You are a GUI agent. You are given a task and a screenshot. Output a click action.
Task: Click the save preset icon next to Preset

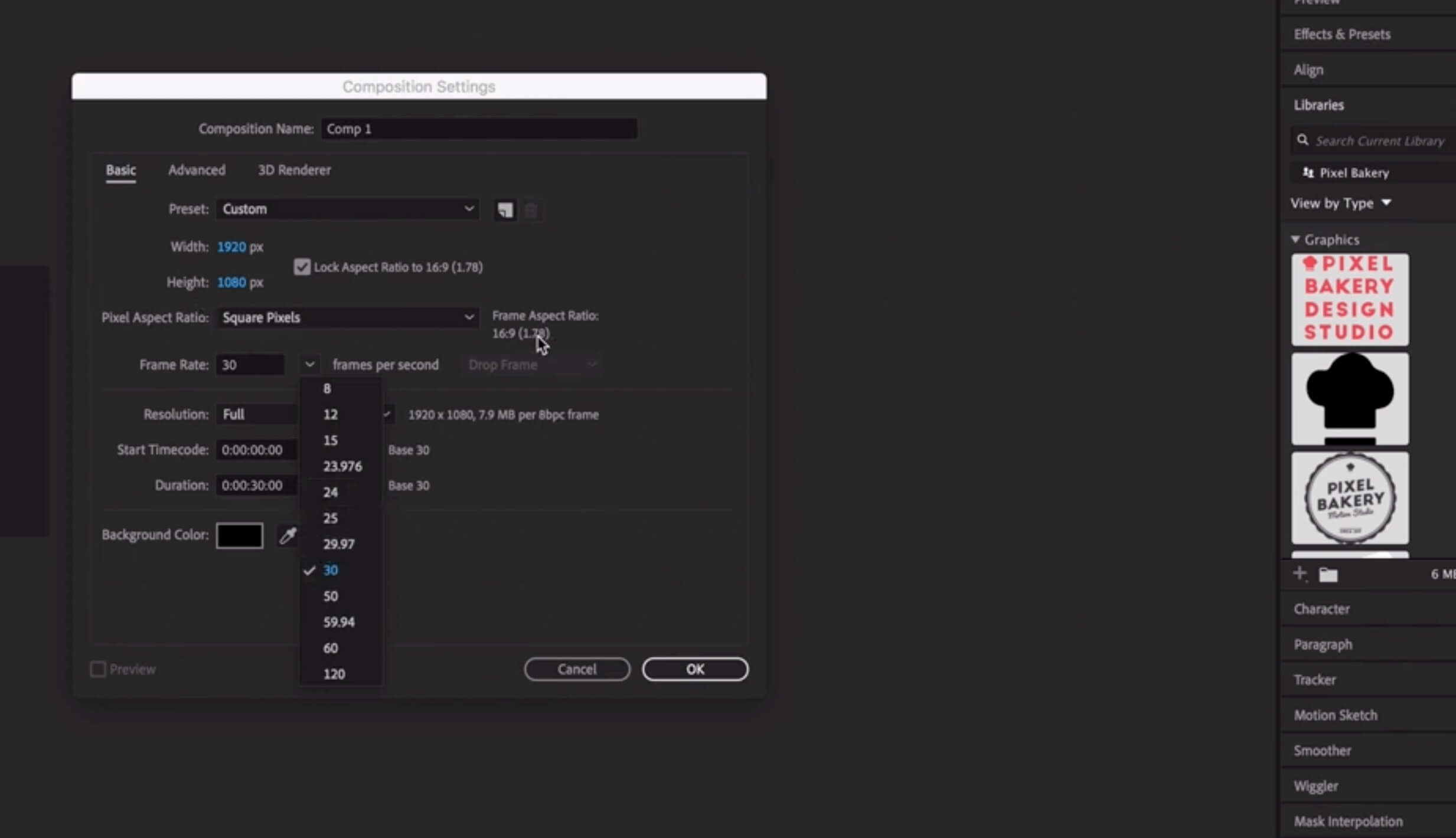(x=505, y=210)
